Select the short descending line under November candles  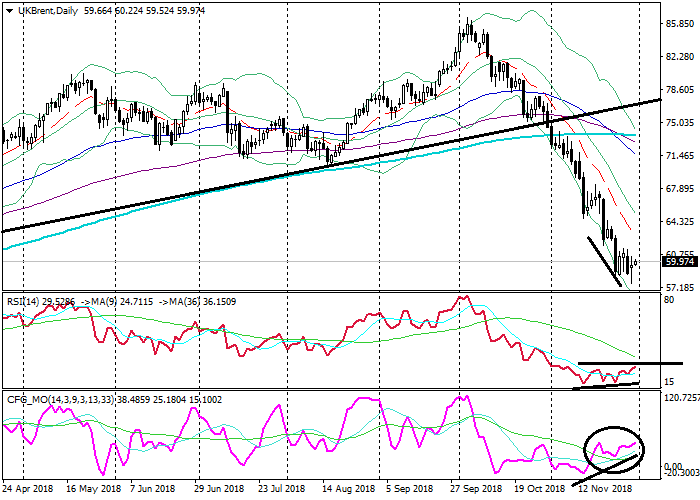click(603, 261)
